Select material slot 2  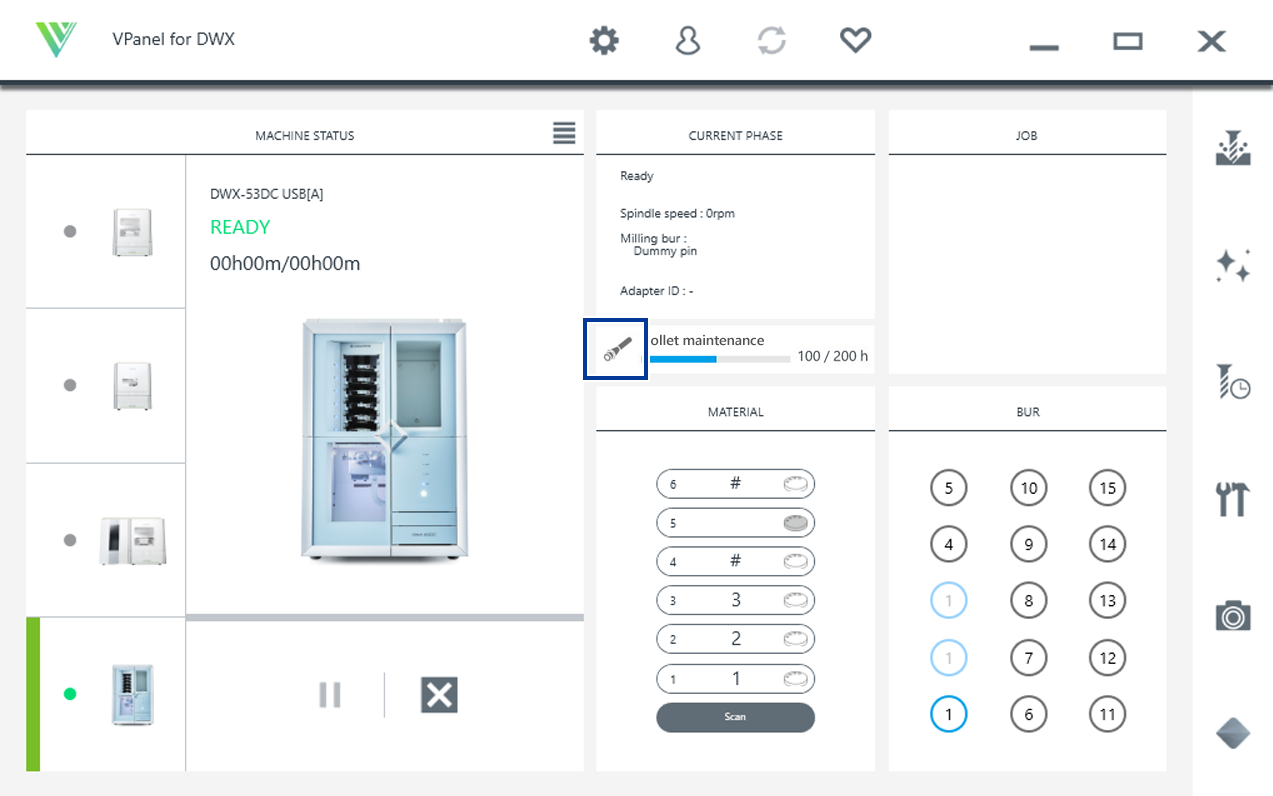tap(735, 639)
